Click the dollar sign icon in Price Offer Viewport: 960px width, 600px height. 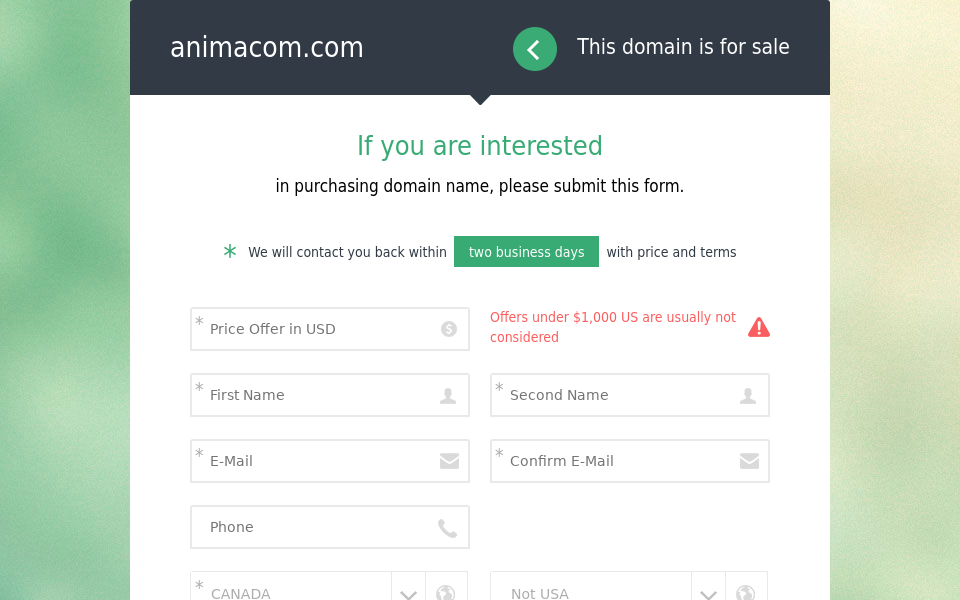click(x=449, y=329)
